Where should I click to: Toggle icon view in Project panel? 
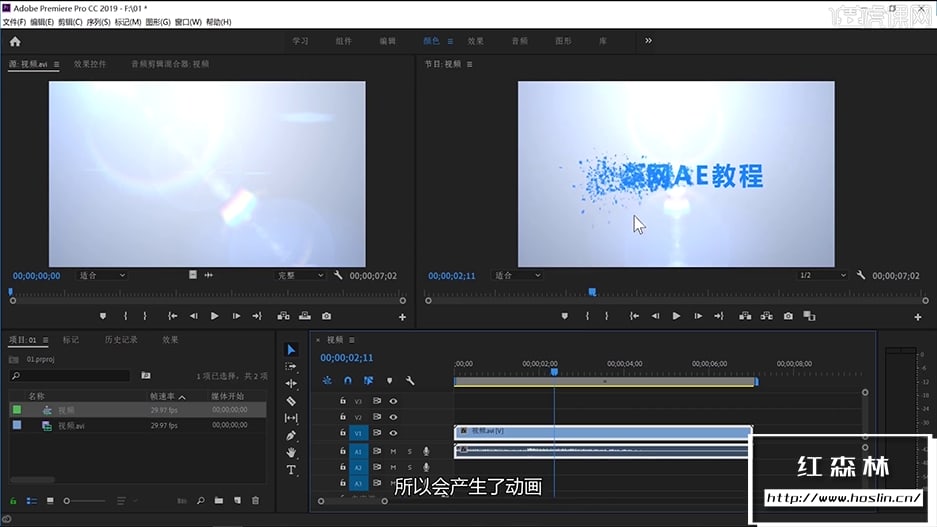[50, 501]
